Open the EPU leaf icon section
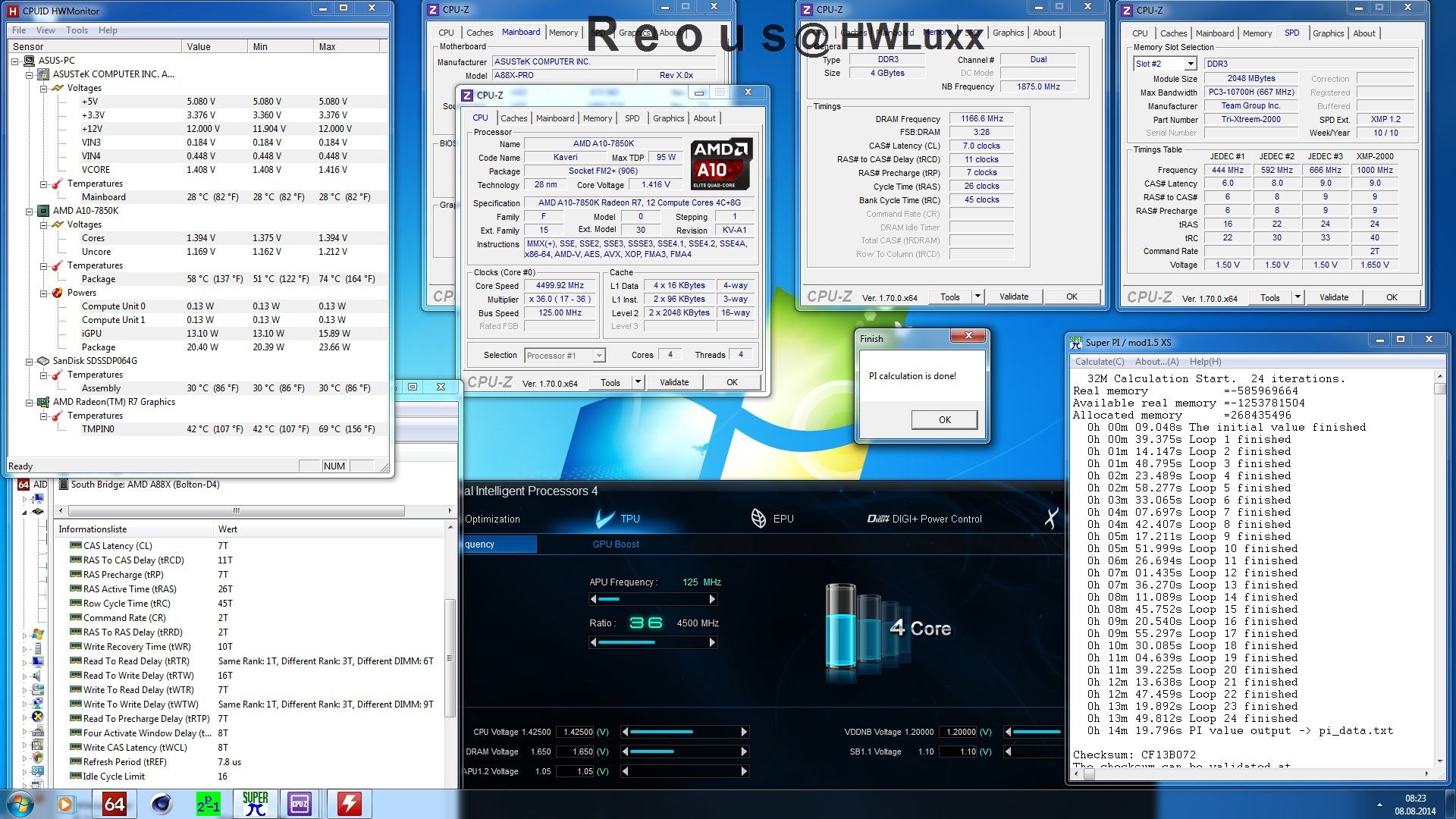Image resolution: width=1456 pixels, height=819 pixels. click(x=758, y=519)
